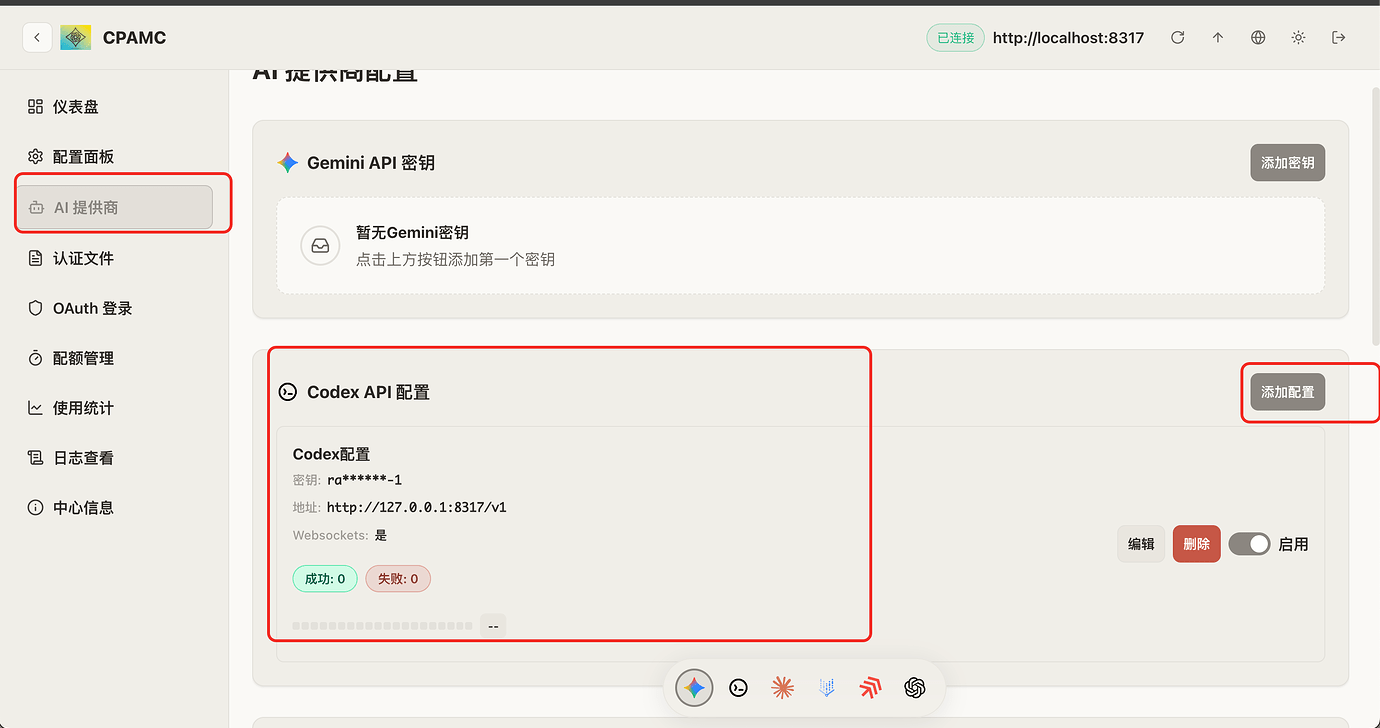
Task: Click the upward arrow icon in the header
Action: pyautogui.click(x=1218, y=38)
